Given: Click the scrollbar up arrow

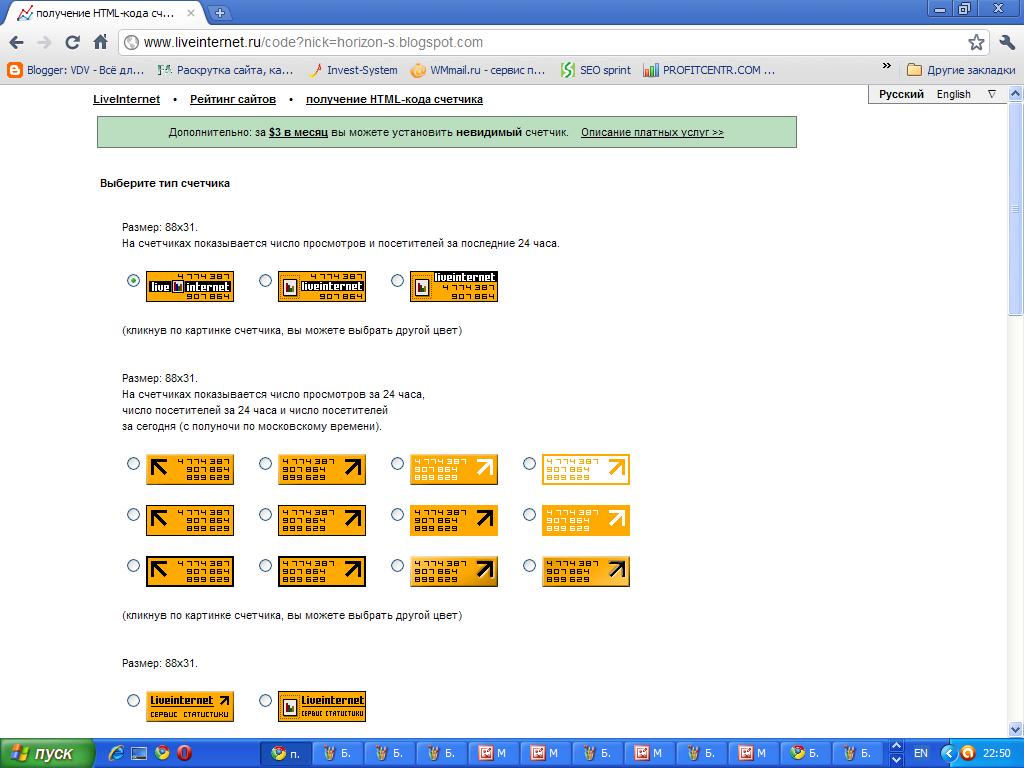Looking at the screenshot, I should (1015, 93).
